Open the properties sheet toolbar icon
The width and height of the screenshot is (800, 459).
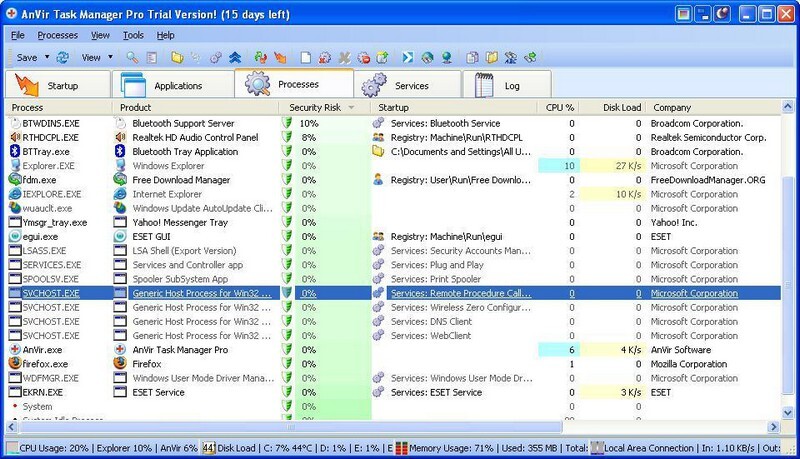pos(152,58)
